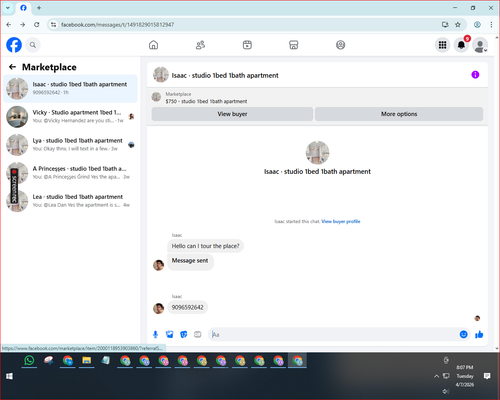Show hidden tray icons chevron
Viewport: 500px width, 400px height.
point(436,376)
